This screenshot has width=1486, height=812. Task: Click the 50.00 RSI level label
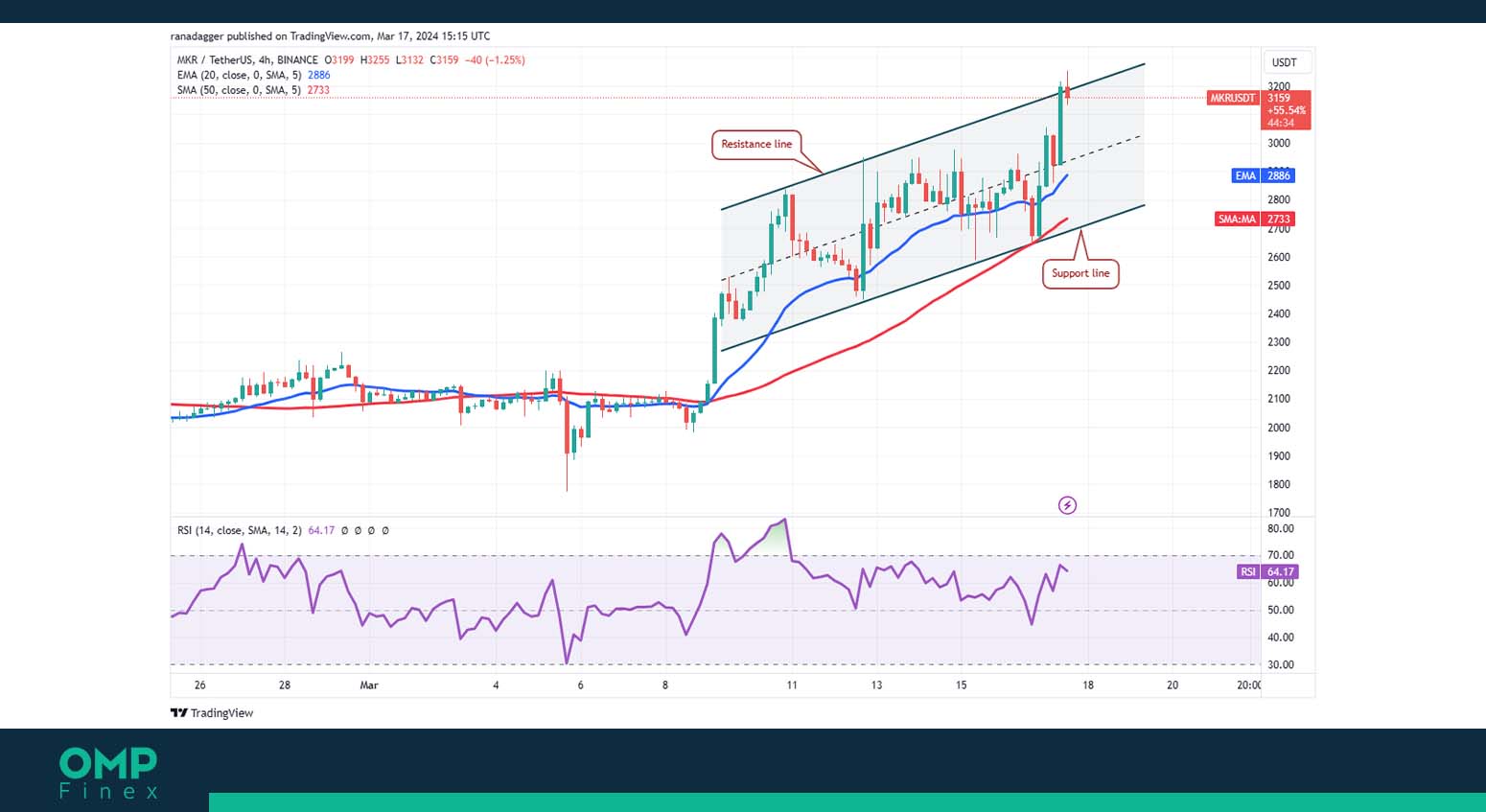(1281, 610)
